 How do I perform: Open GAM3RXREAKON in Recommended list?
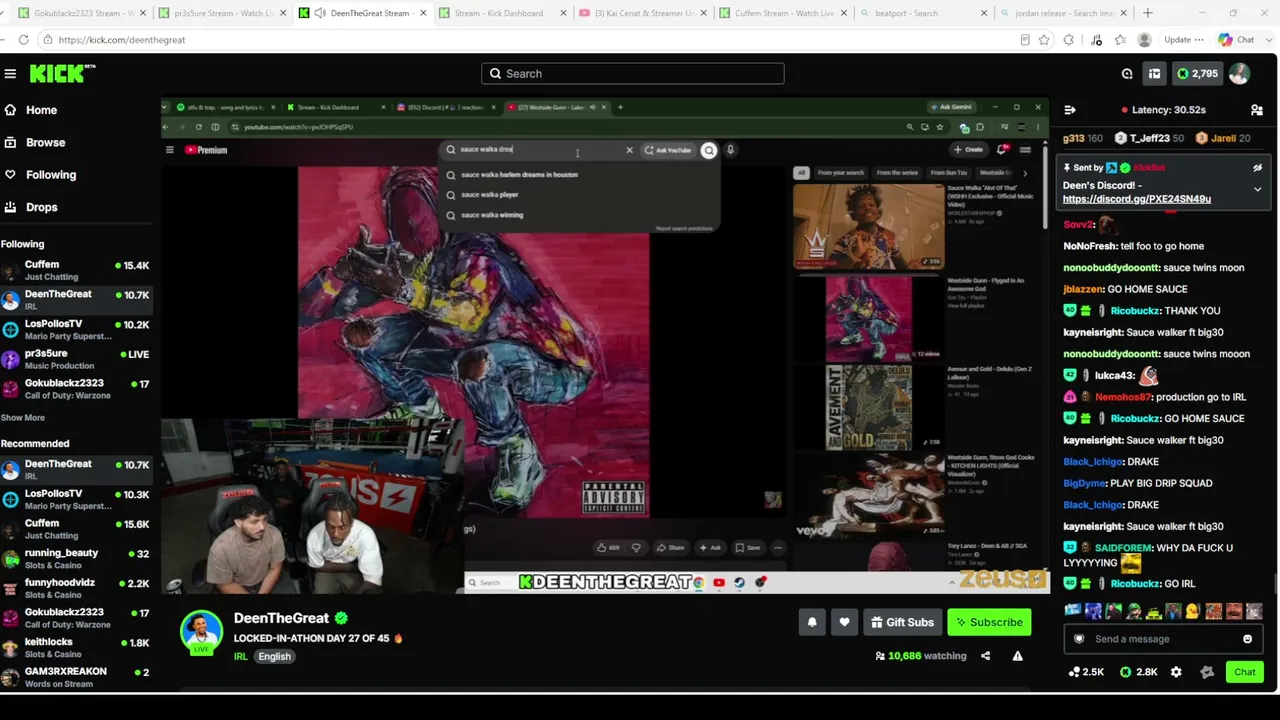pos(77,677)
